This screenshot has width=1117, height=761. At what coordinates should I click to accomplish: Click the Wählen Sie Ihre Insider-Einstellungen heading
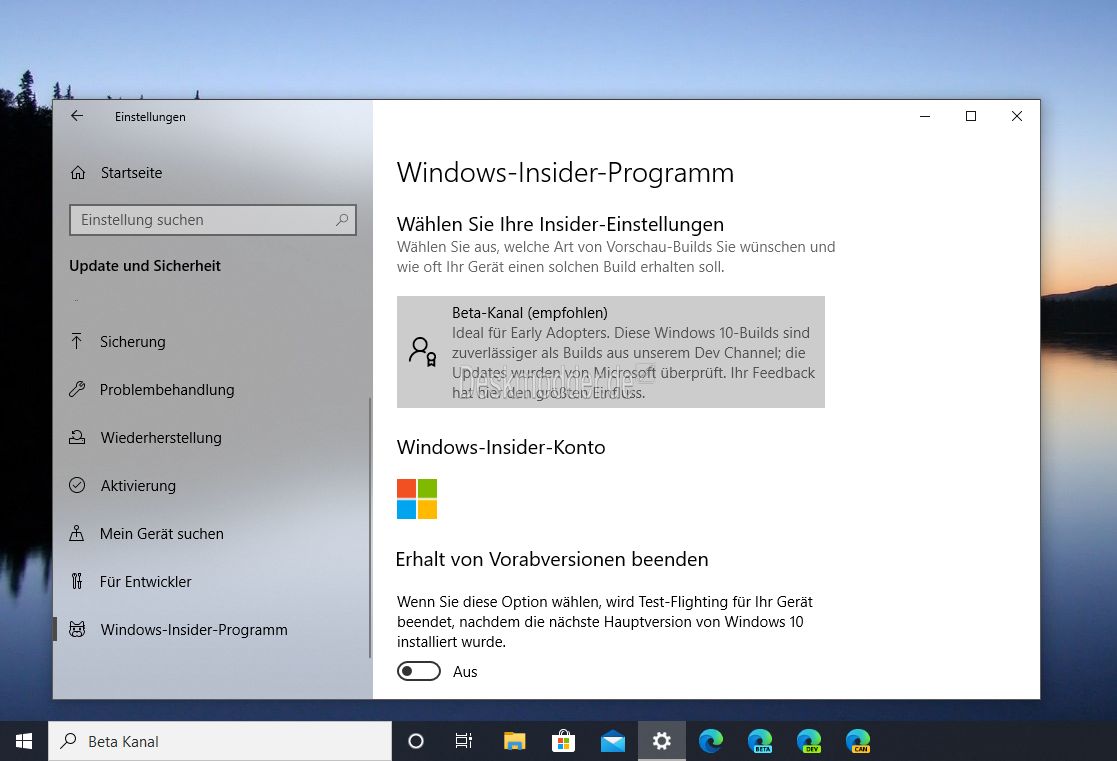(560, 224)
